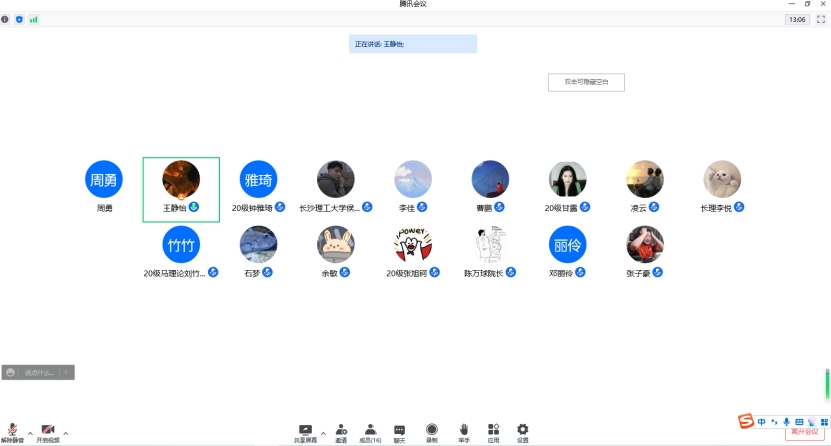Image resolution: width=831 pixels, height=446 pixels.
Task: Turn on camera with 开启视频
Action: [x=47, y=432]
